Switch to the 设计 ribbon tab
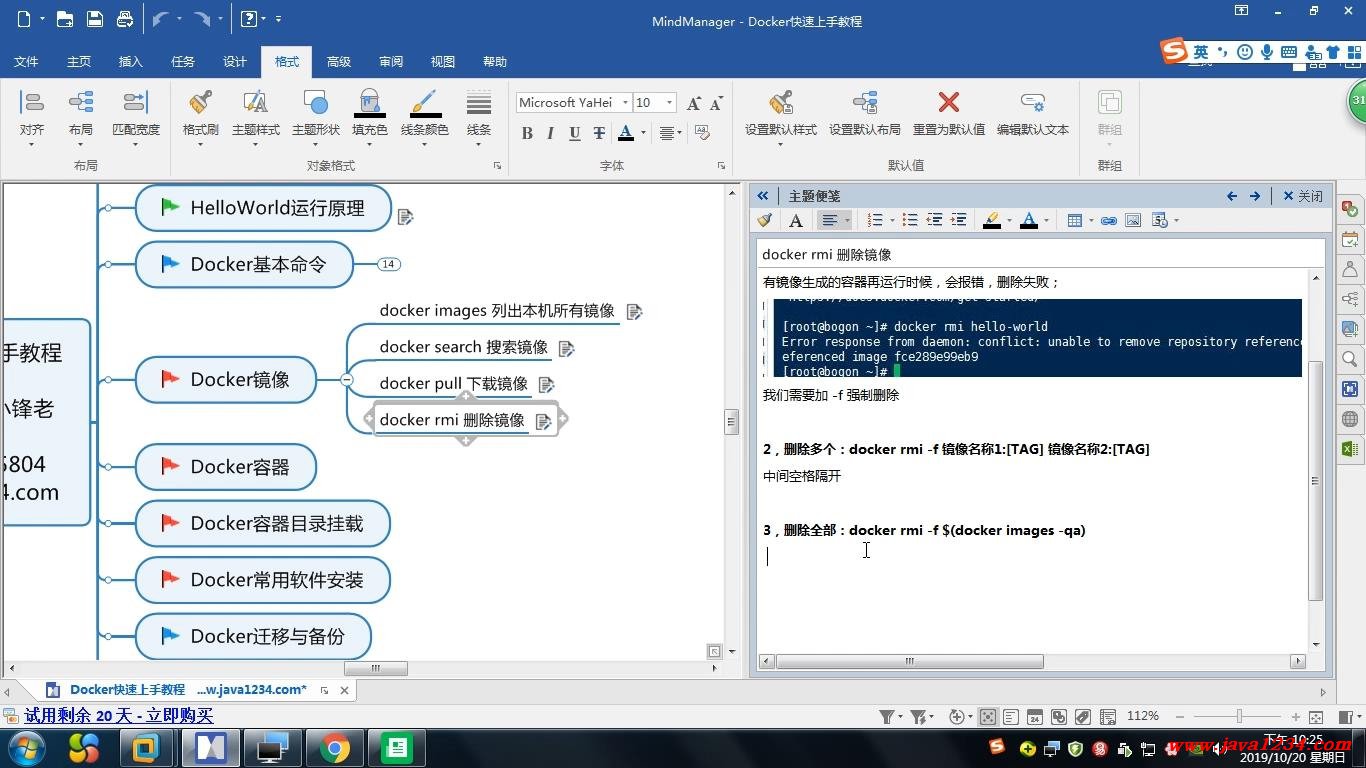This screenshot has height=768, width=1366. pyautogui.click(x=235, y=61)
